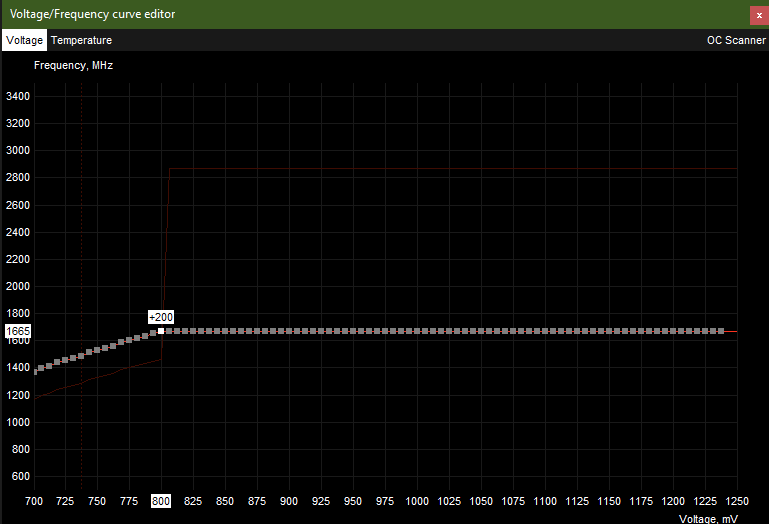Select the first curve point at 700 mV

pyautogui.click(x=35, y=372)
